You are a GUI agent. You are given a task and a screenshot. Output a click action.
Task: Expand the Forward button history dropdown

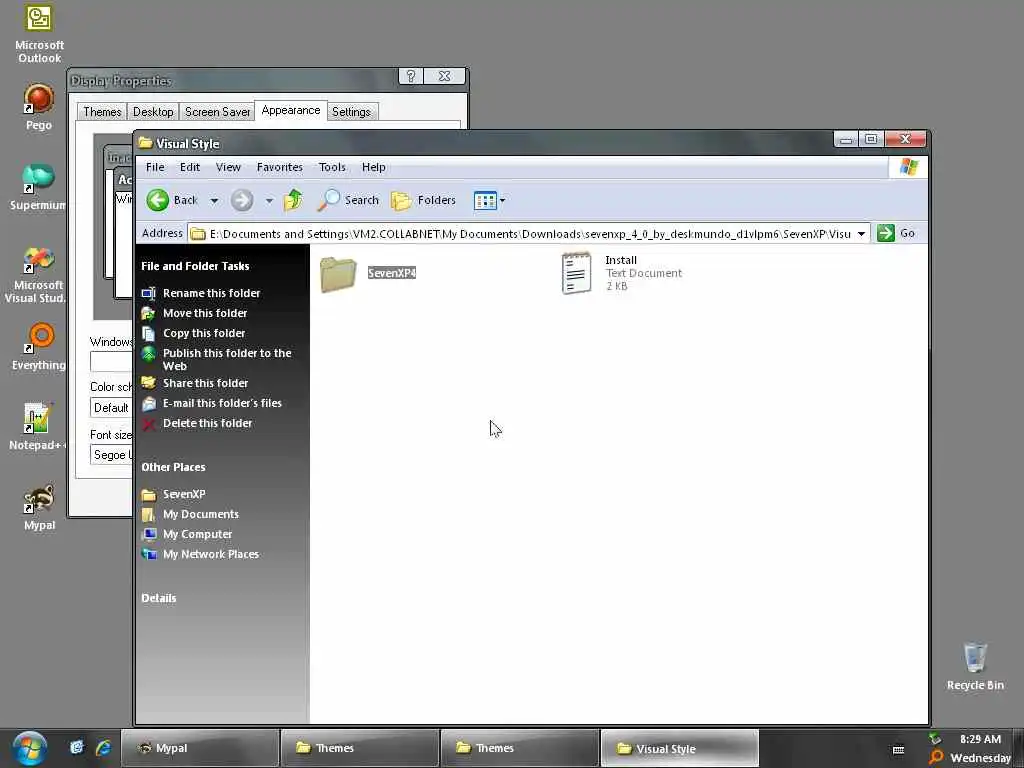[x=269, y=200]
